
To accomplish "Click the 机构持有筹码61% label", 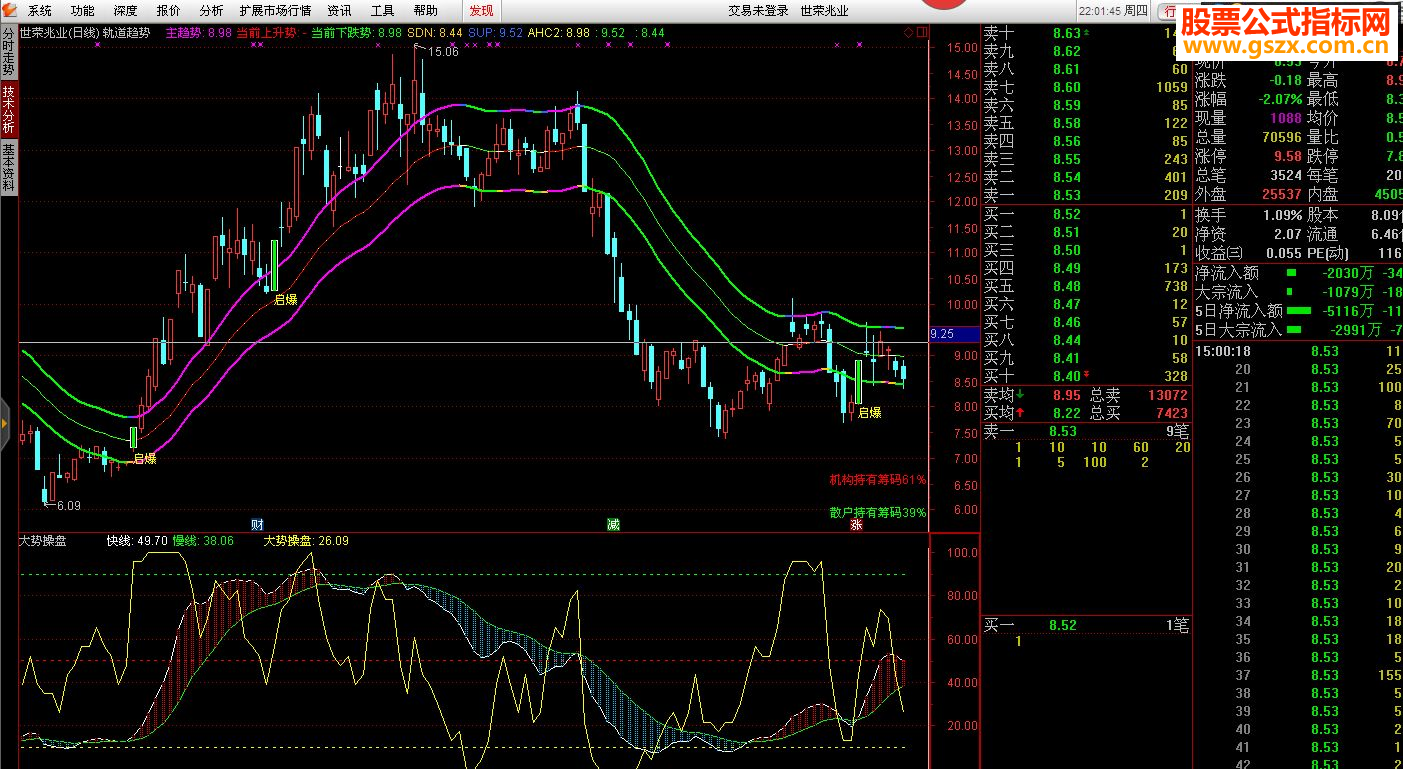I will click(877, 480).
